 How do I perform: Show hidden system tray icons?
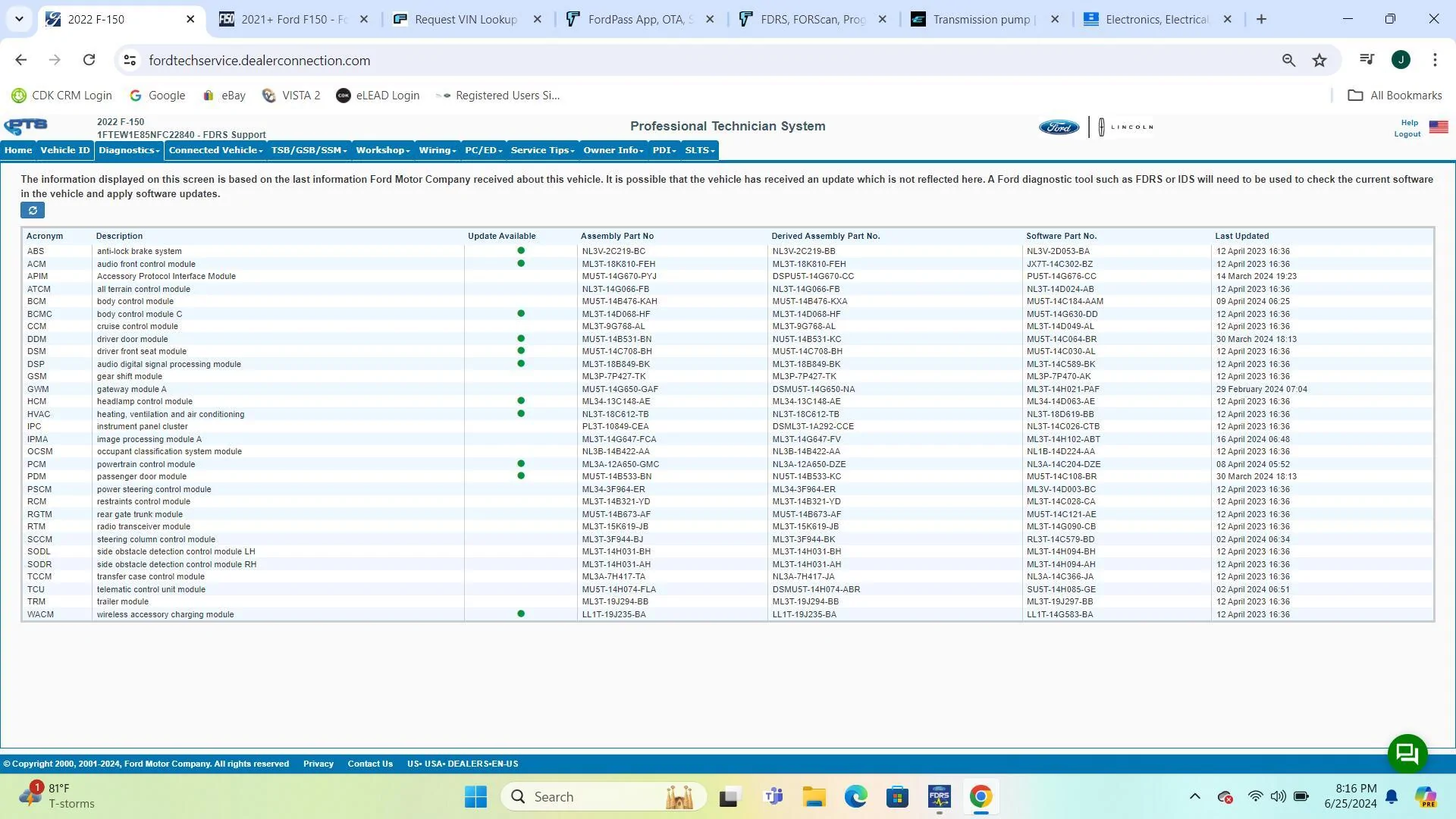pos(1195,796)
